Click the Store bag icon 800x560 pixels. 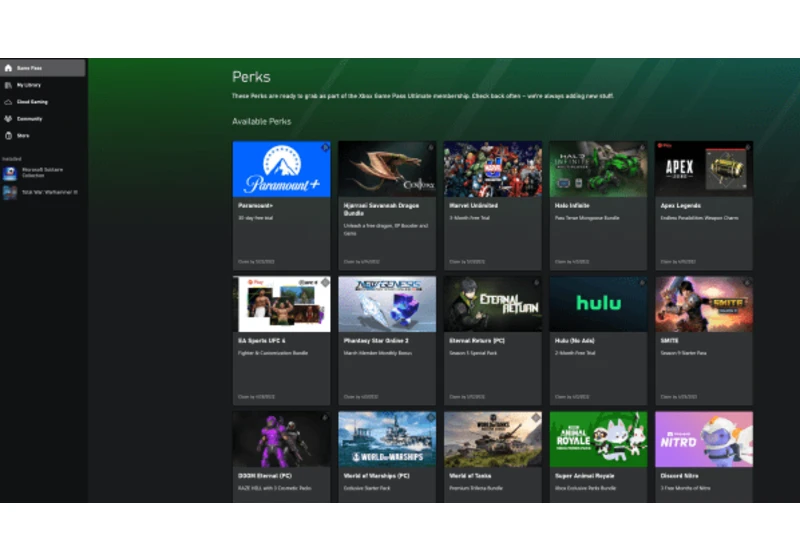tap(8, 136)
